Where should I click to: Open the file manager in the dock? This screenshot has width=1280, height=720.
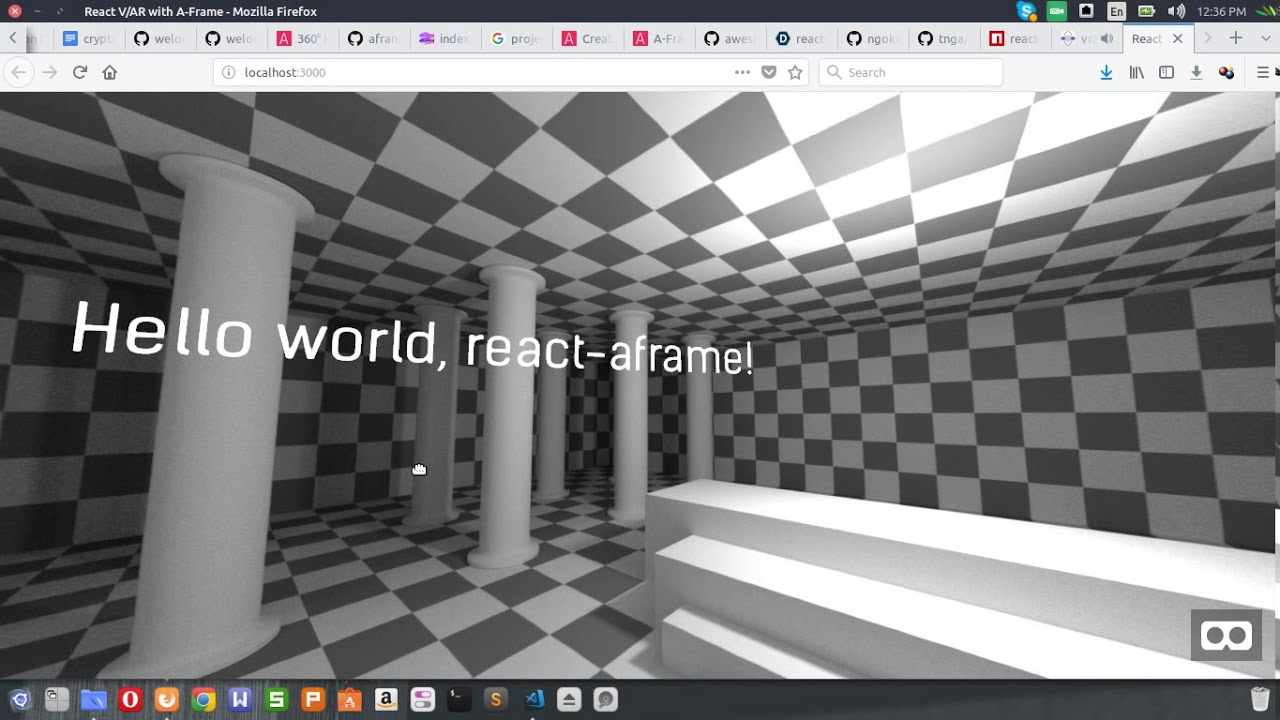coord(93,700)
